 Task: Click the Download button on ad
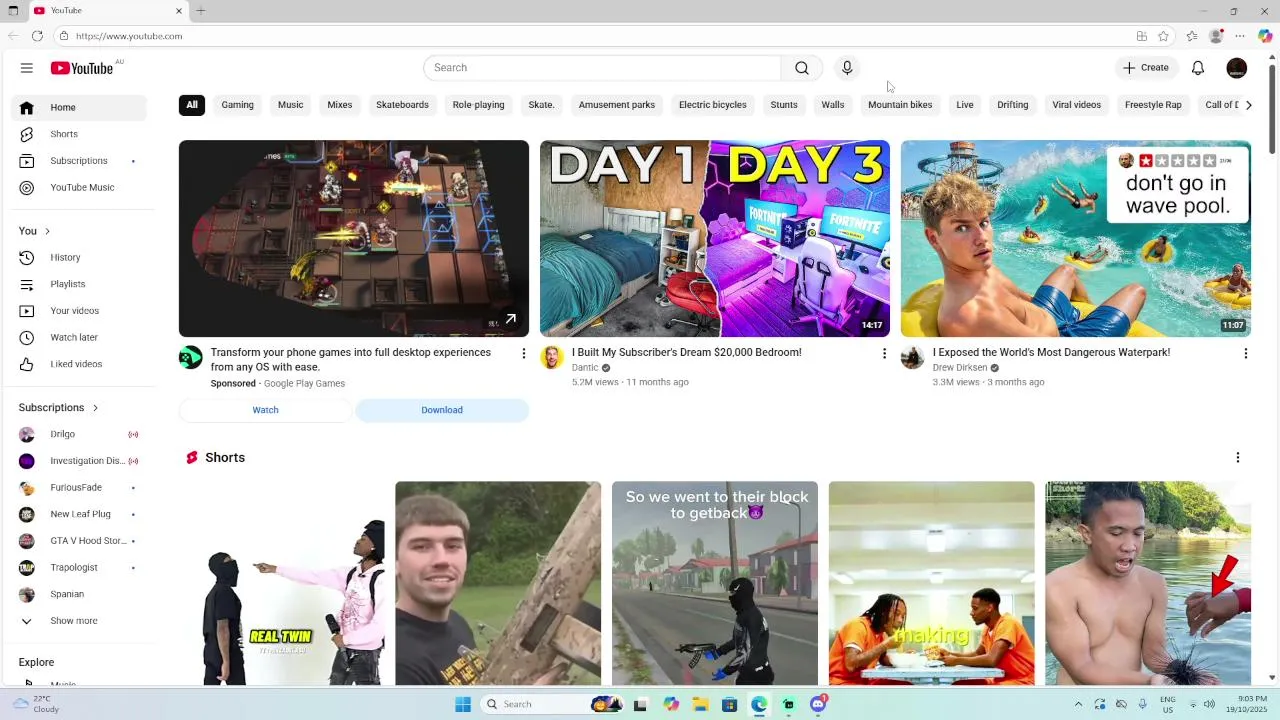pyautogui.click(x=442, y=410)
